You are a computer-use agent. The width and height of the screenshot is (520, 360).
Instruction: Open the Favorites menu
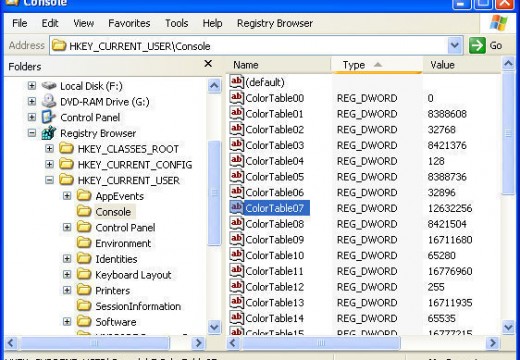pyautogui.click(x=129, y=23)
